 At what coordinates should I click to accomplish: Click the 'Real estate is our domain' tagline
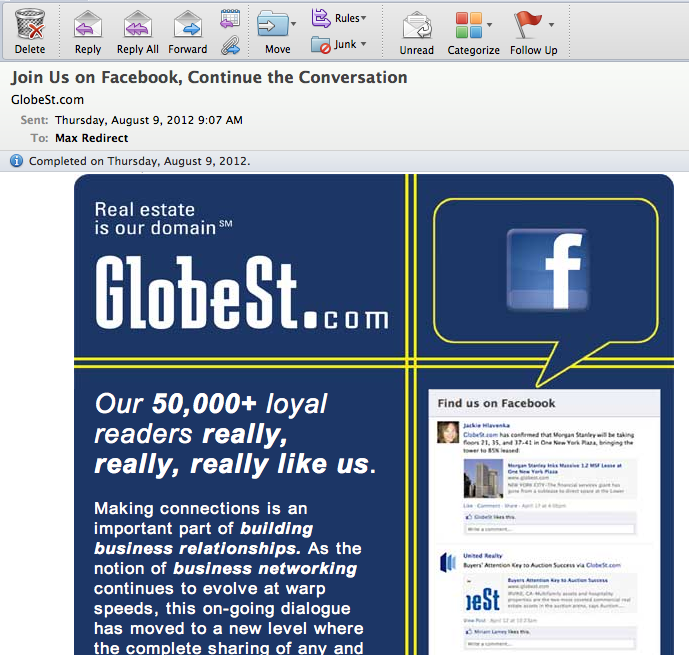click(163, 219)
